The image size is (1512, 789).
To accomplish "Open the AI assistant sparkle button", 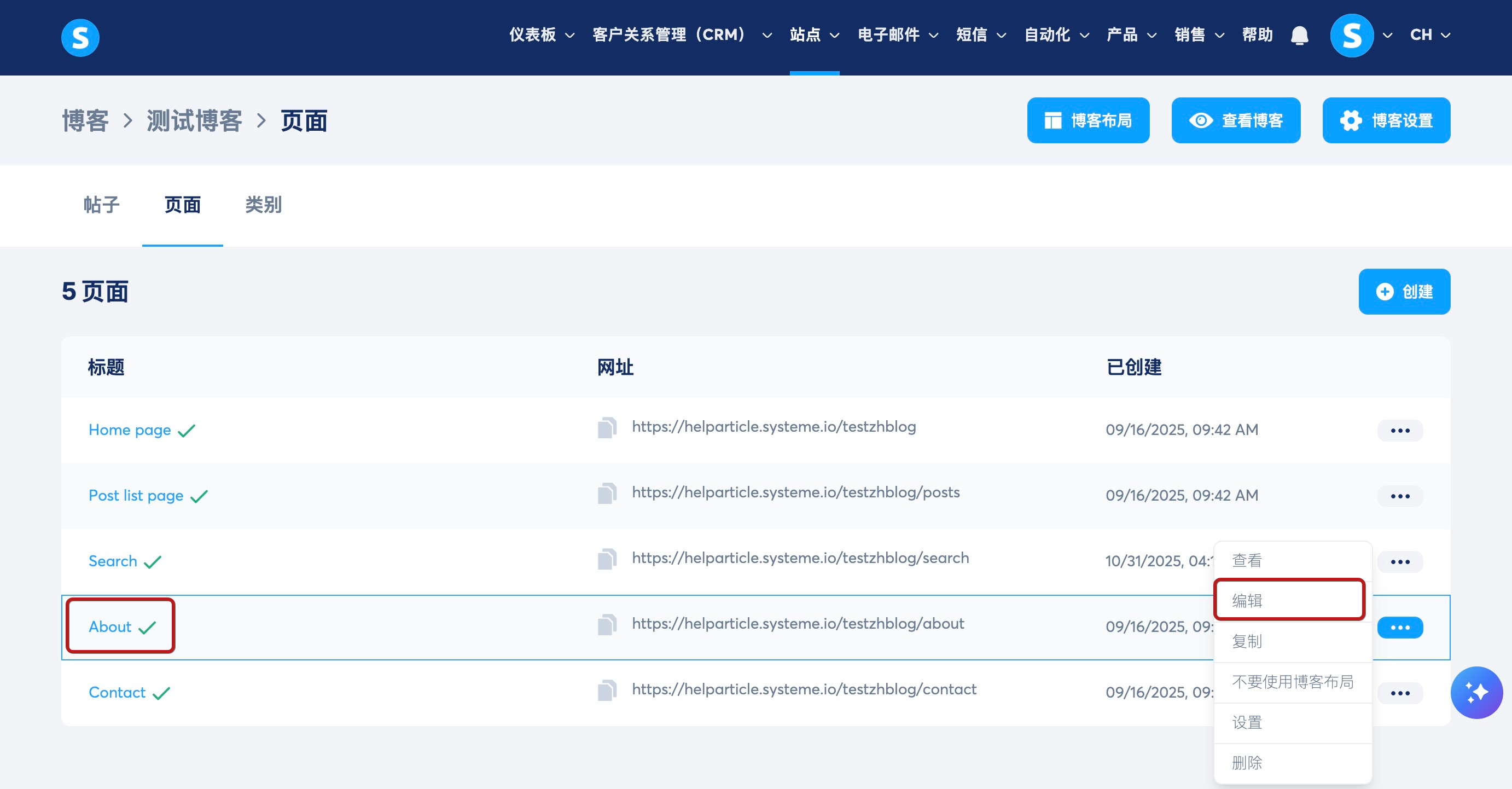I will pos(1476,693).
